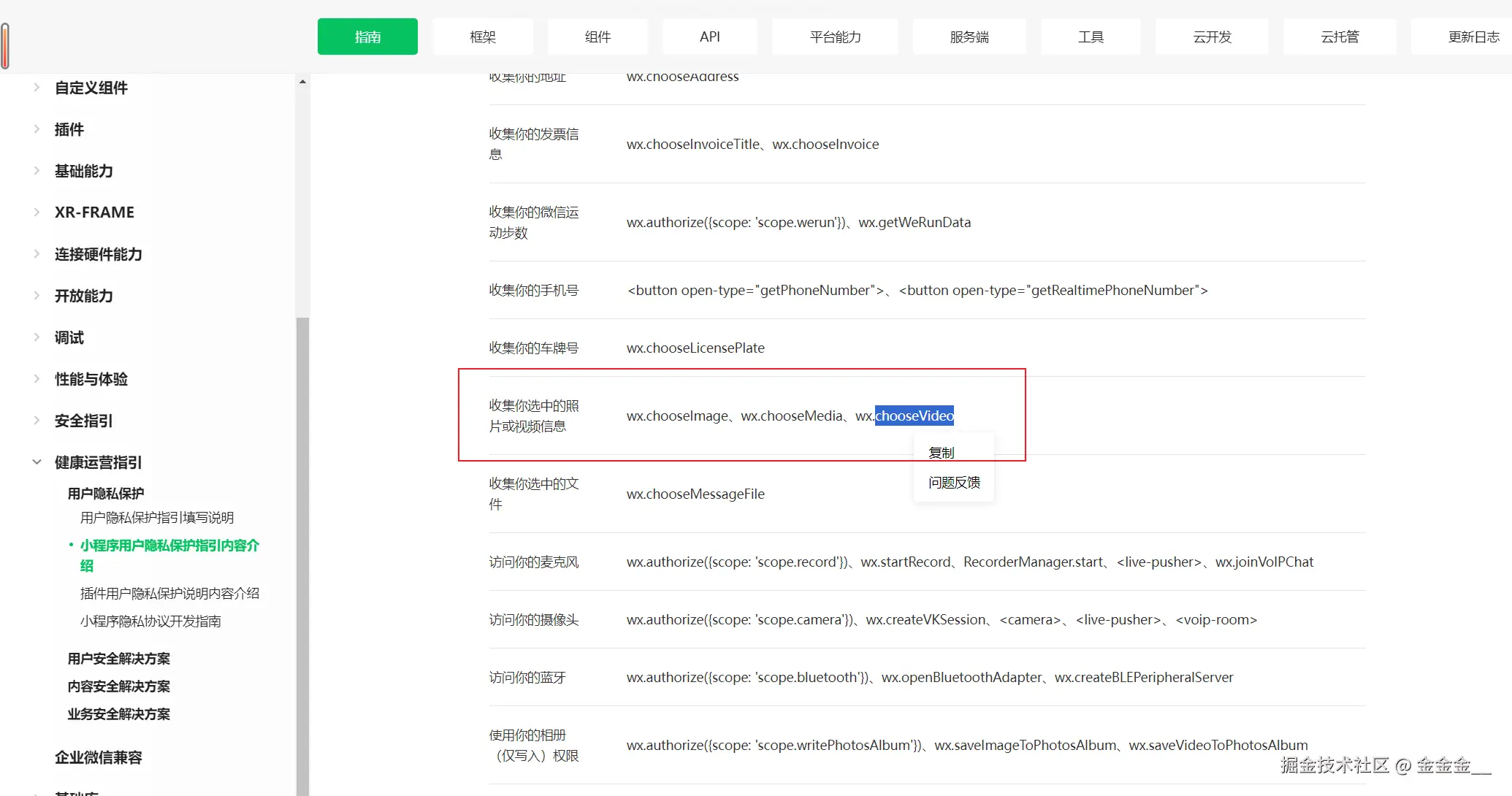Expand the XR-FRAME sidebar chevron
The height and width of the screenshot is (796, 1512).
(37, 213)
